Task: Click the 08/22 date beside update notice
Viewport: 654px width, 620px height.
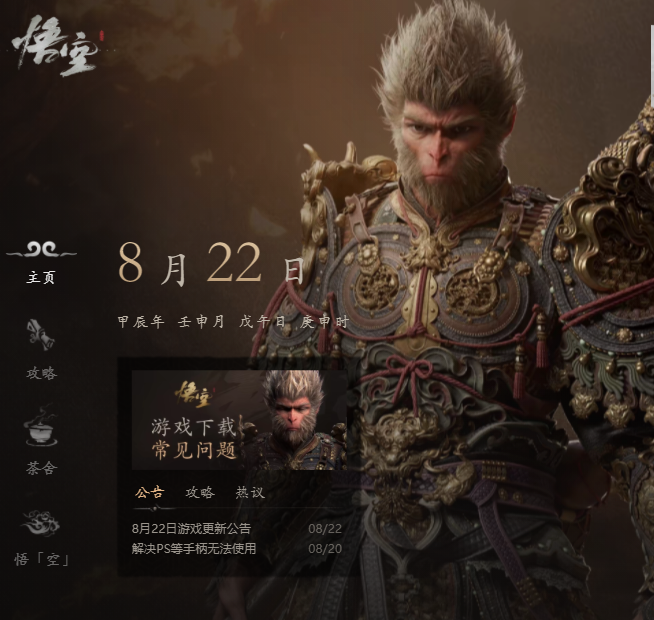Action: point(325,529)
